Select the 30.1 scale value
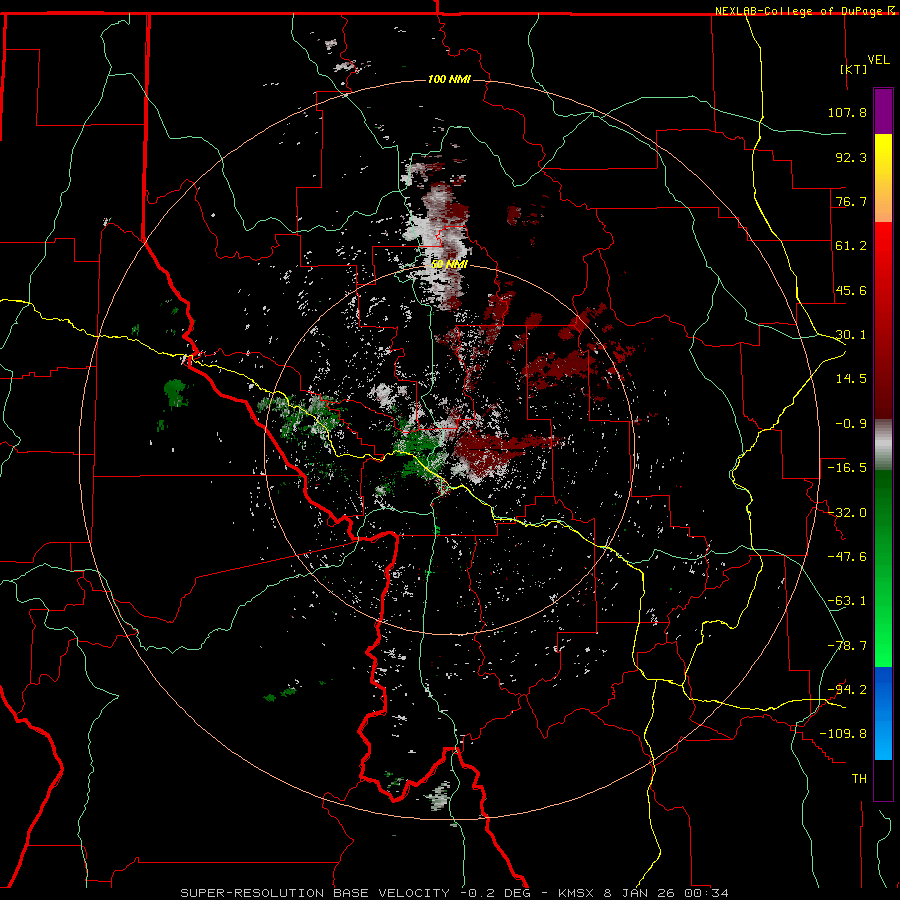This screenshot has width=900, height=900. (x=851, y=335)
